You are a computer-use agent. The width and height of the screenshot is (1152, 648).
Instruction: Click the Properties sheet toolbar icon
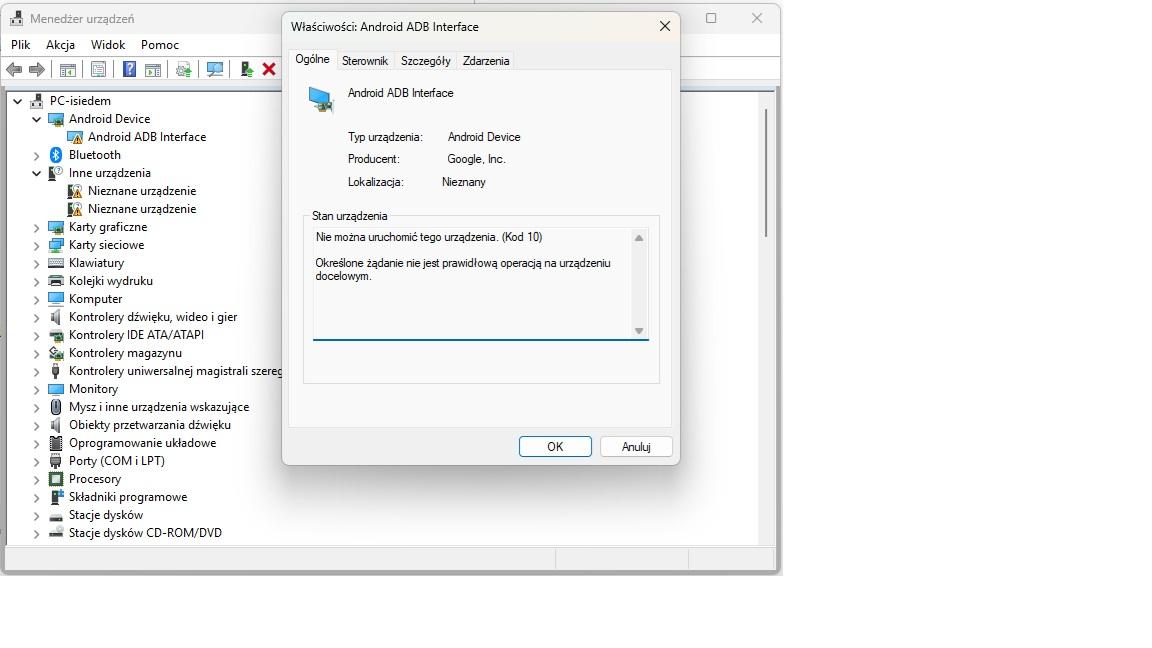(98, 69)
